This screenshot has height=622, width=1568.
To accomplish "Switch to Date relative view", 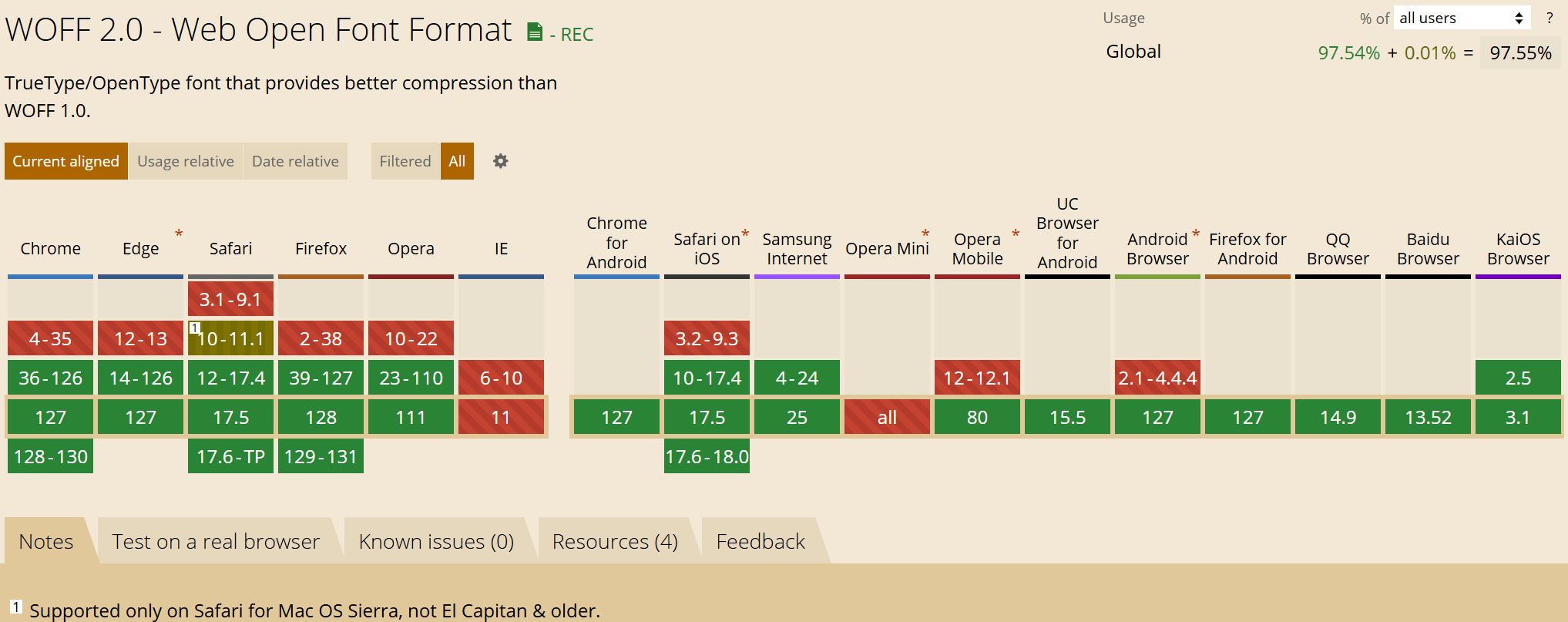I will pyautogui.click(x=295, y=161).
